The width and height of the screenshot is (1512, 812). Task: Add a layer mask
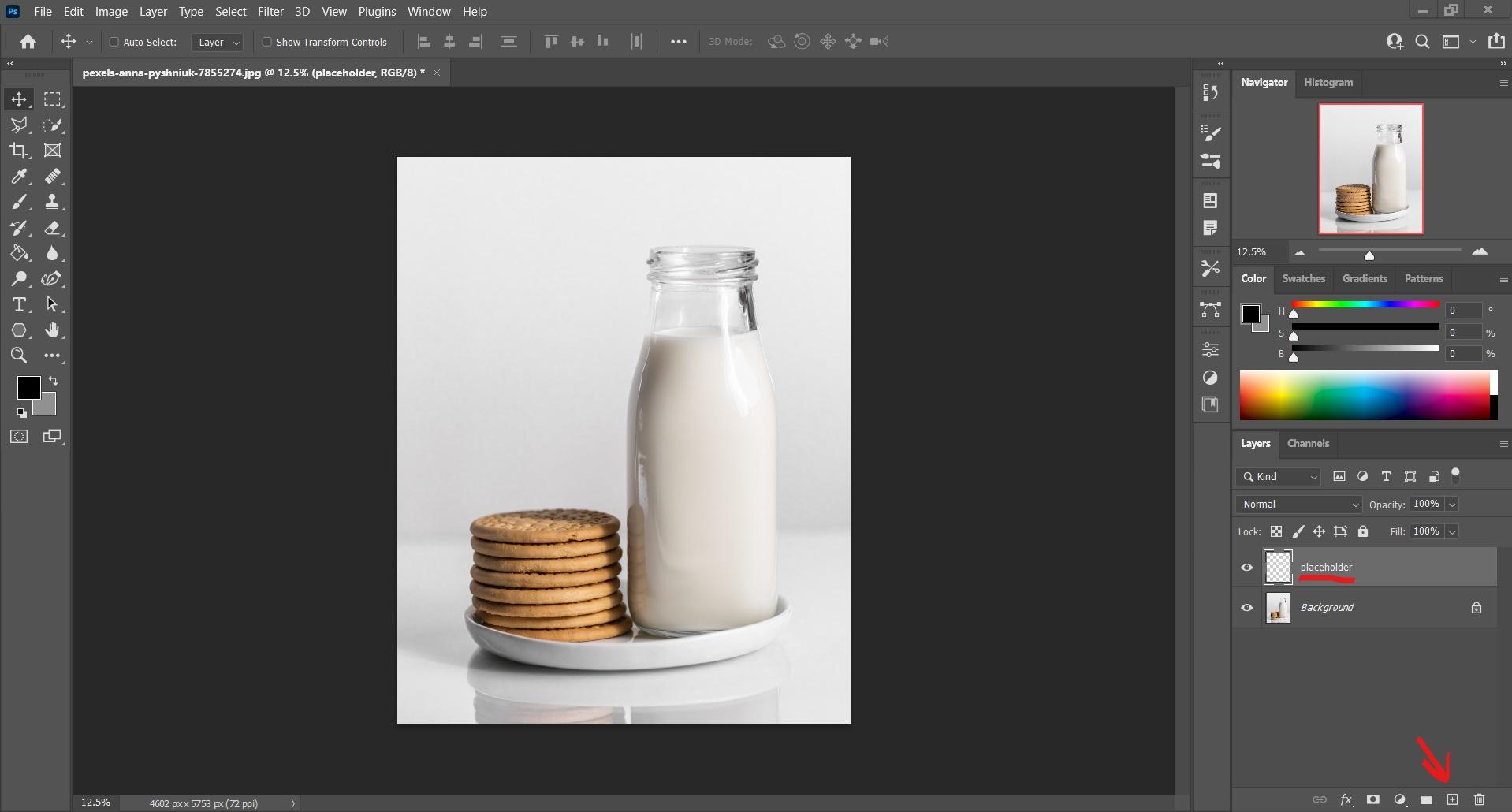point(1373,799)
